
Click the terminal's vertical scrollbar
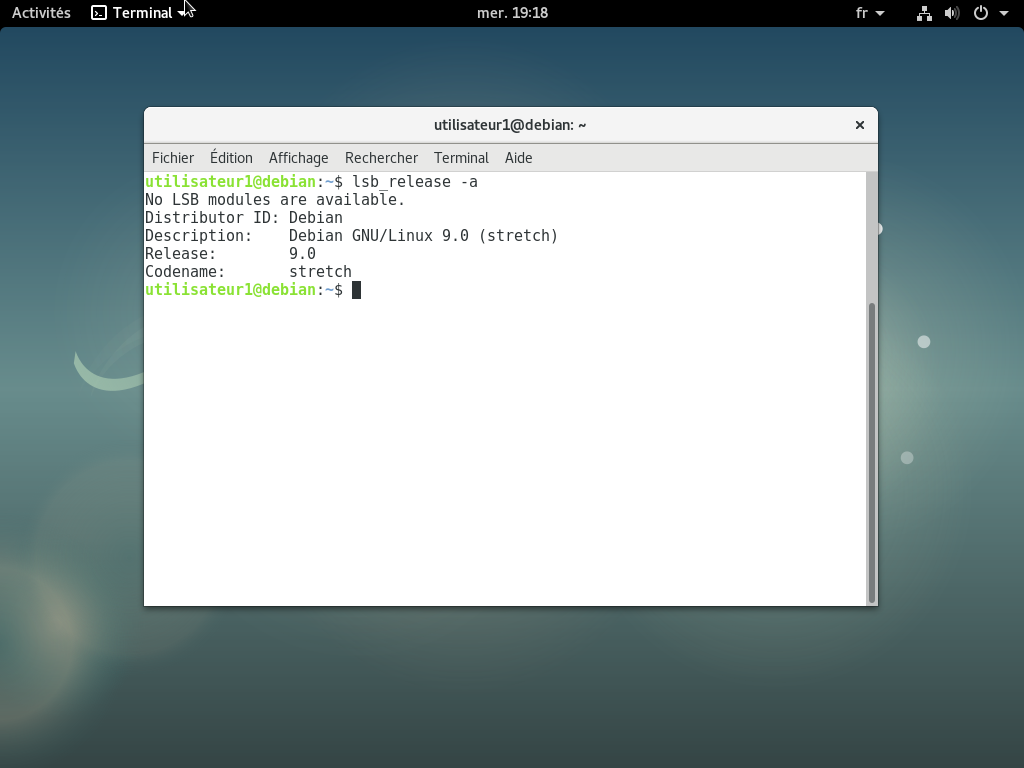[x=872, y=450]
